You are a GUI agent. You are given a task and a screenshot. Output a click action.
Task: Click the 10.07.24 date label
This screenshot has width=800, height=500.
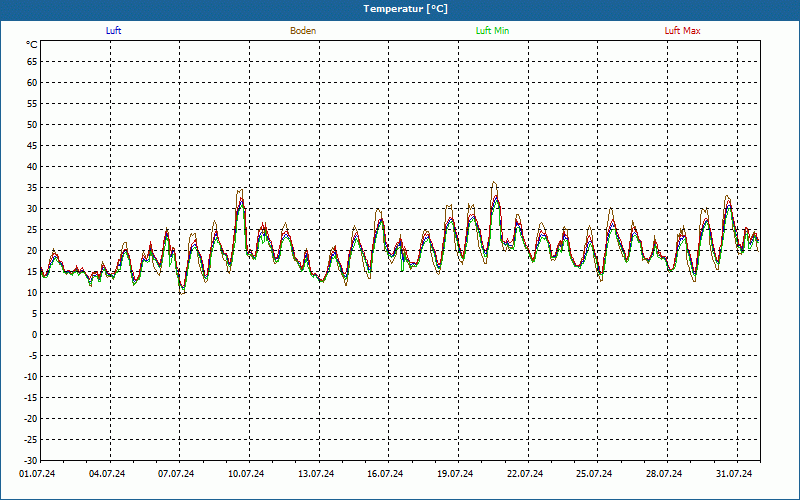[246, 474]
